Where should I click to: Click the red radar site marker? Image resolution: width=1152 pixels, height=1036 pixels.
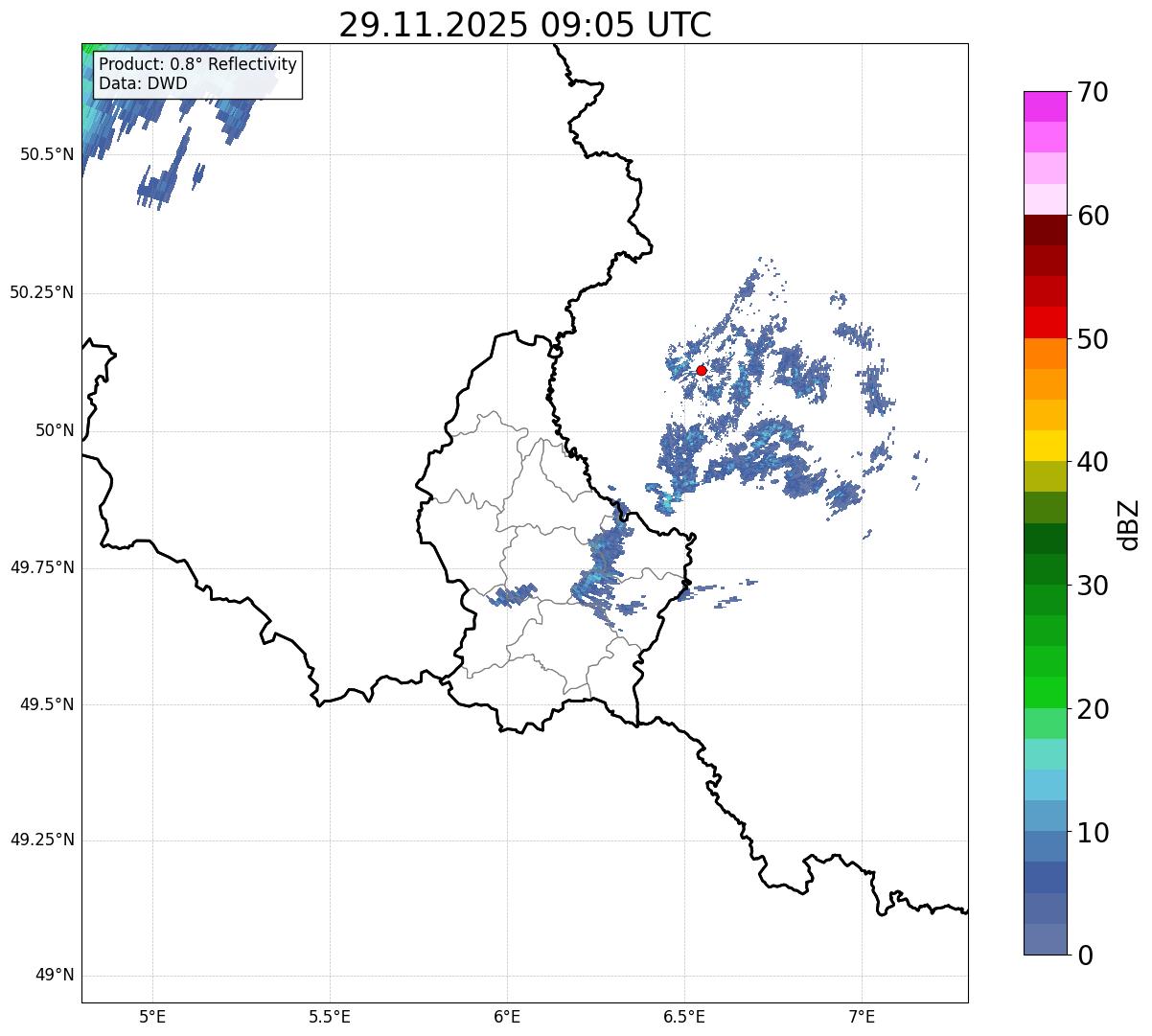tap(701, 370)
